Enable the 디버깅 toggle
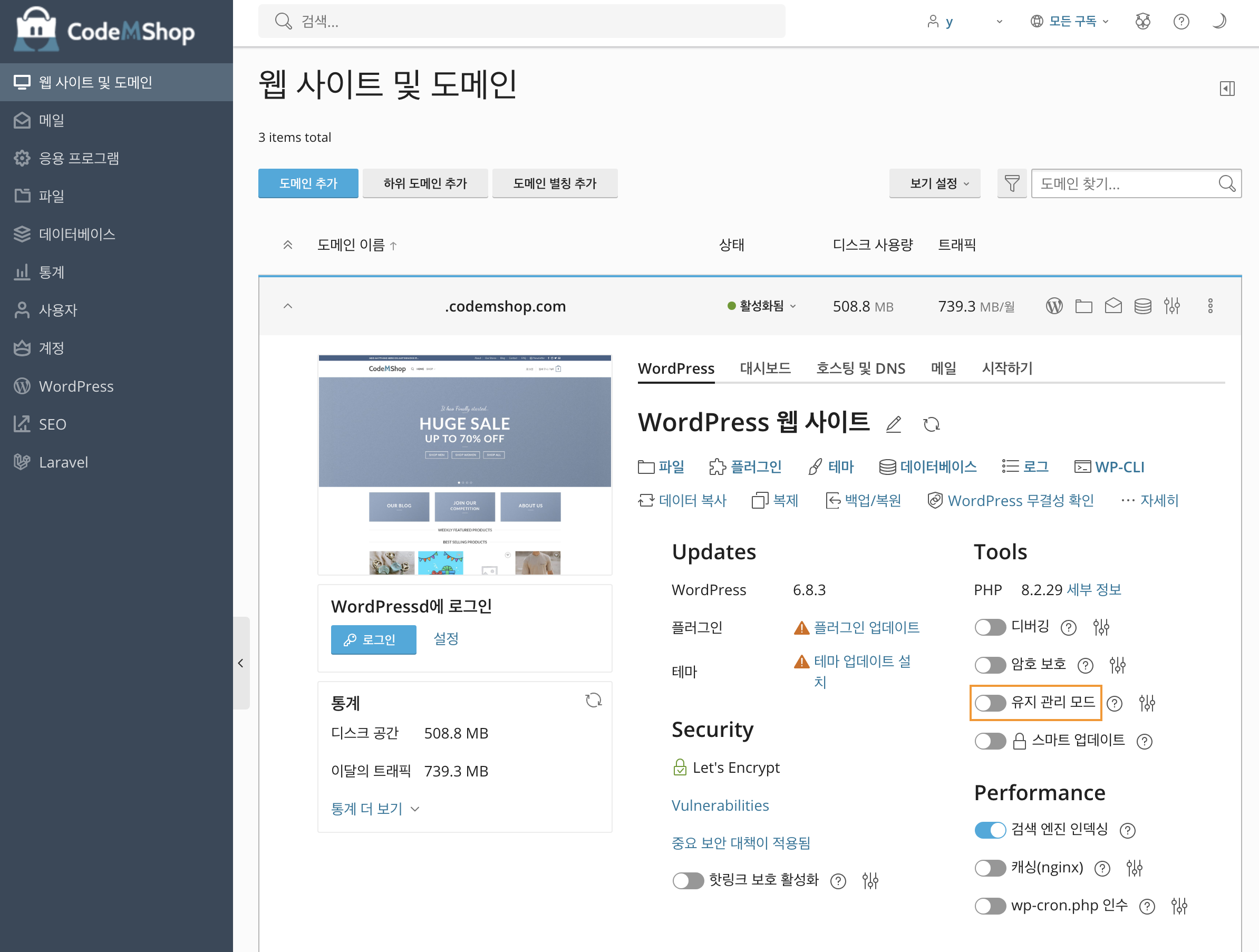Screen dimensions: 1259x952 [x=990, y=628]
